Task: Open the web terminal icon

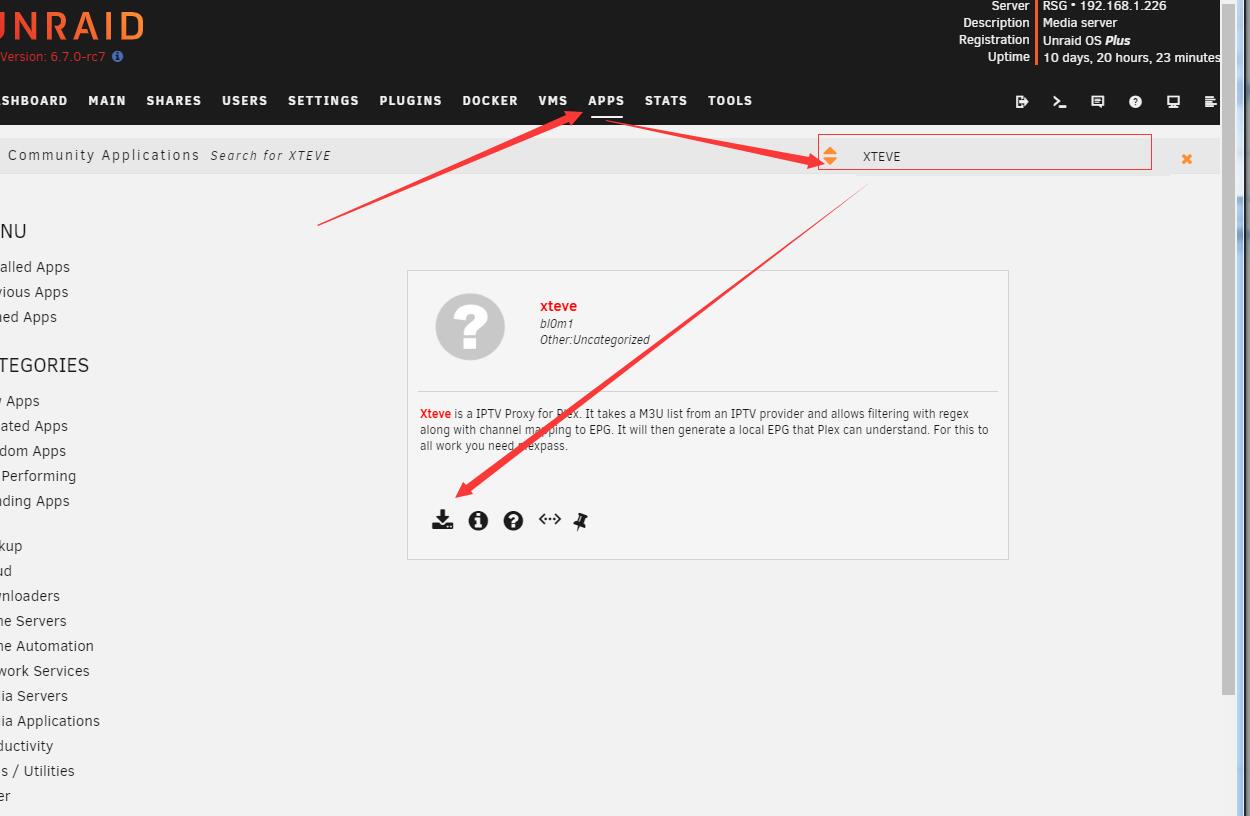Action: point(1059,101)
